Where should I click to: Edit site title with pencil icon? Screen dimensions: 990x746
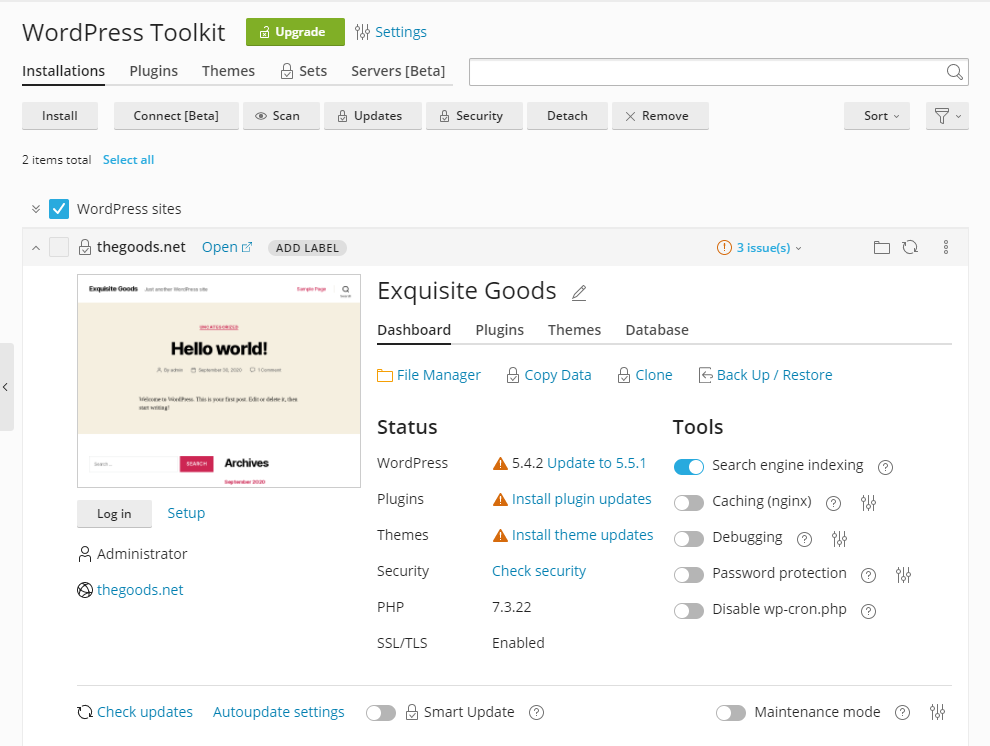(579, 293)
